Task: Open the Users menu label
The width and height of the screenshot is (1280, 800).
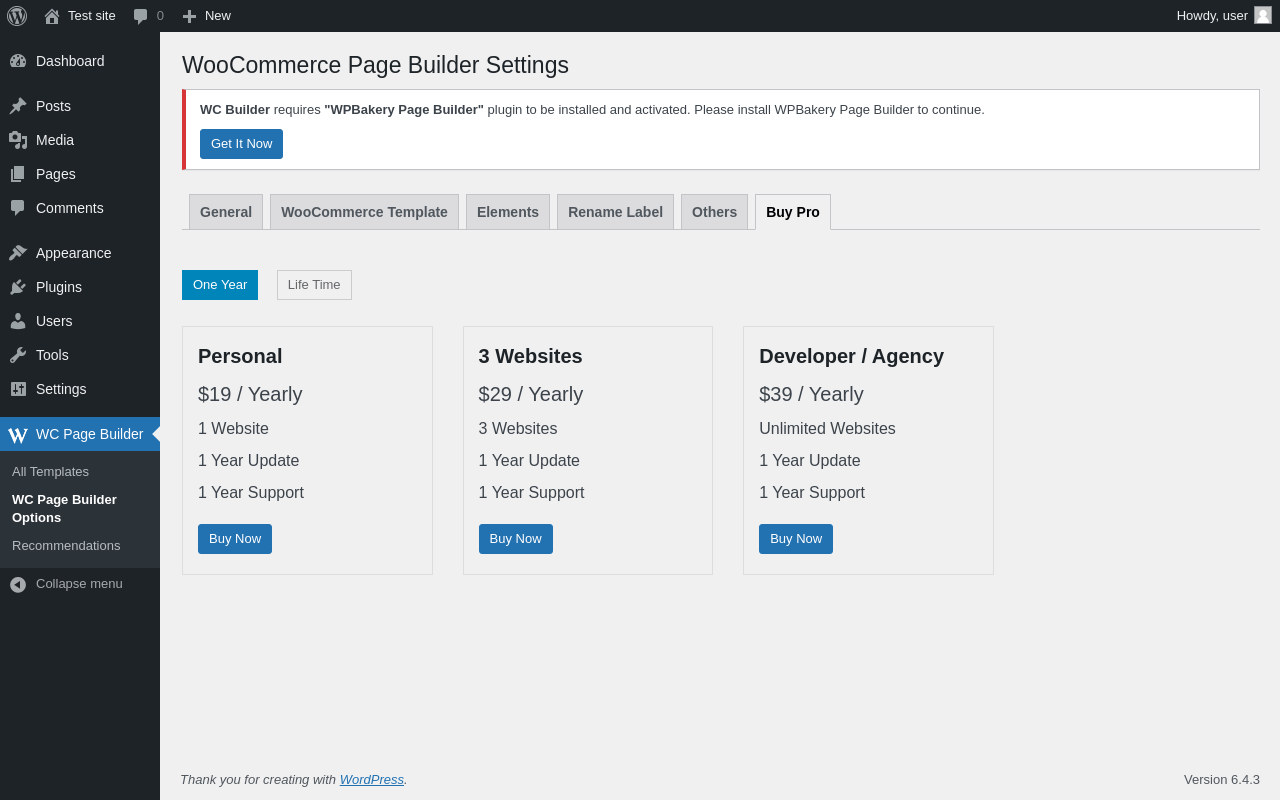Action: point(54,321)
